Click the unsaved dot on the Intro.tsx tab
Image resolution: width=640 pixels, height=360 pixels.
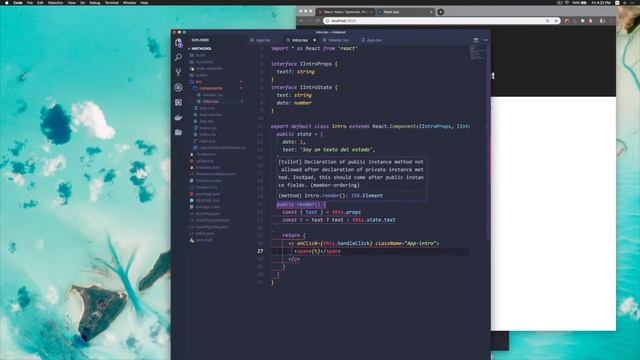pos(314,40)
